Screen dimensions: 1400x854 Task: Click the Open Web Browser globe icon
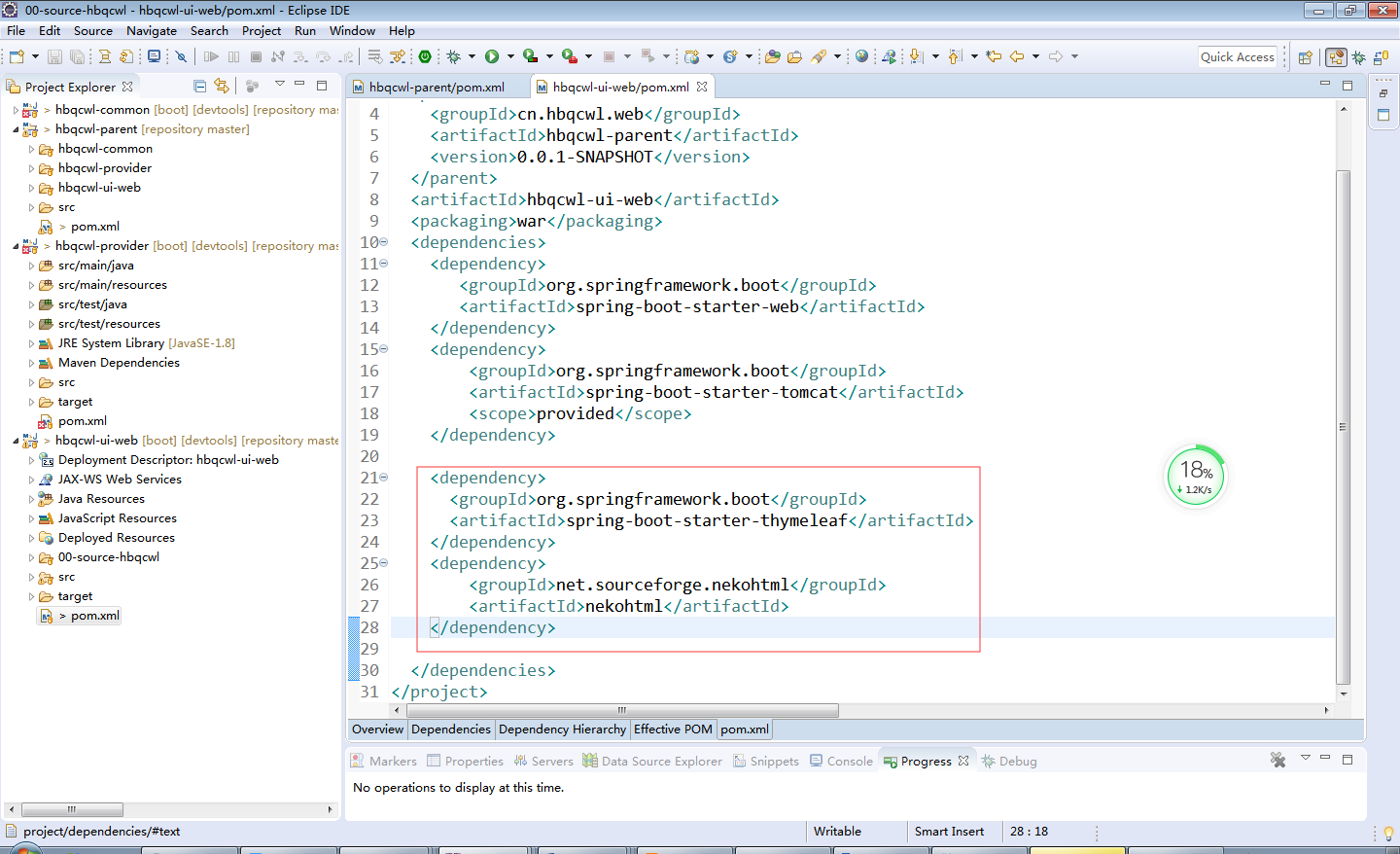(x=861, y=56)
